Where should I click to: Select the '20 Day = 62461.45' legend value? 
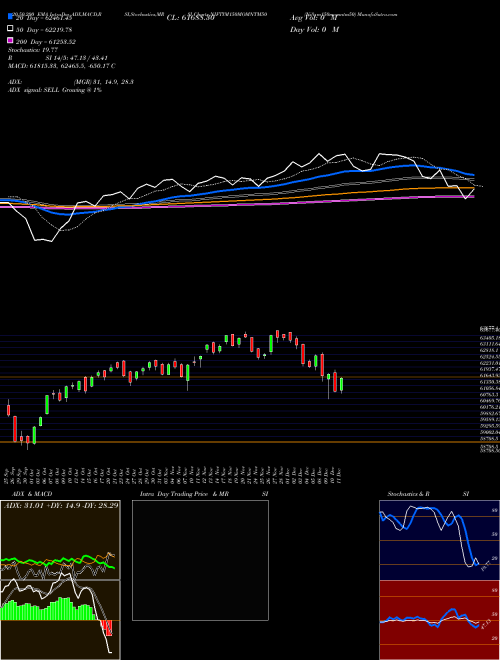pyautogui.click(x=44, y=18)
